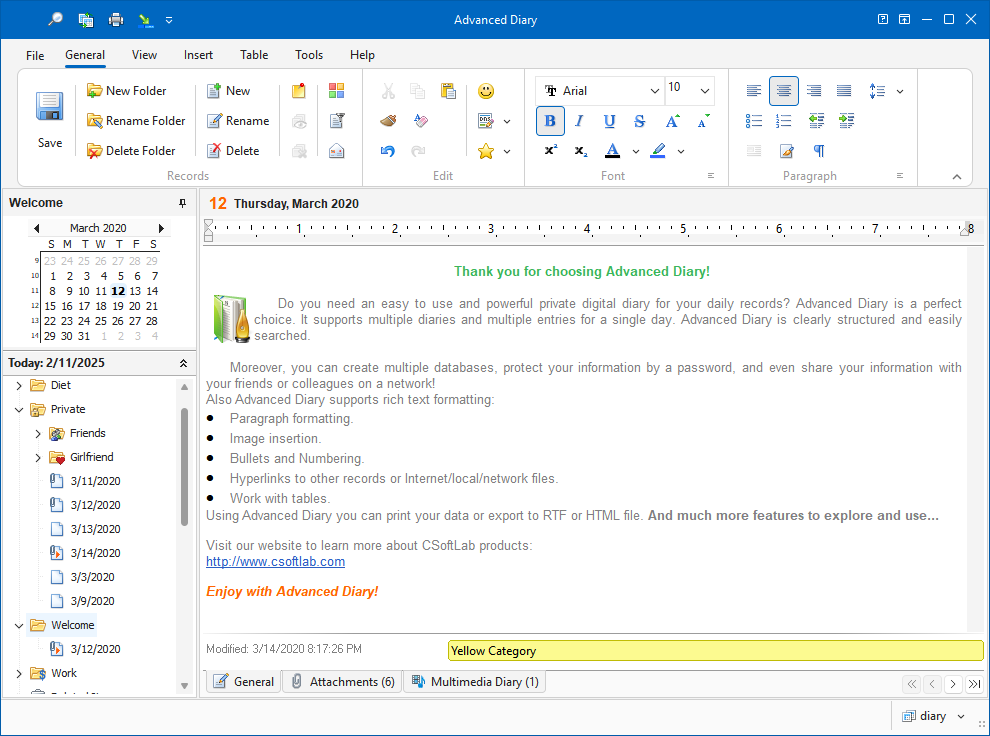The image size is (990, 736).
Task: Click the categories colored squares icon
Action: click(x=336, y=91)
